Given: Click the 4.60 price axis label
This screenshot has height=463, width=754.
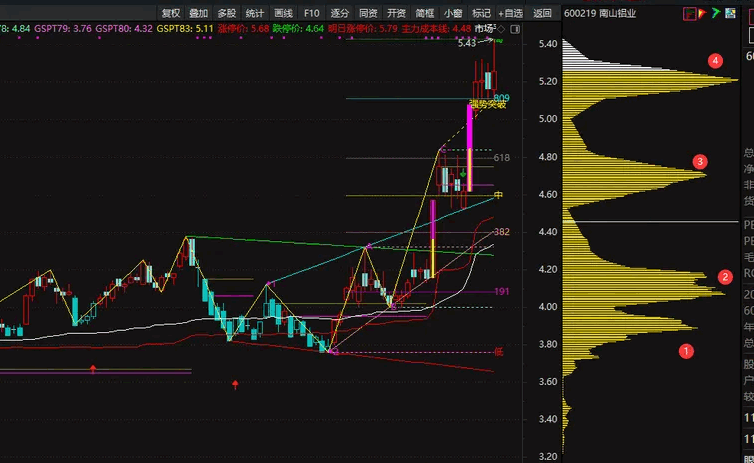Looking at the screenshot, I should [x=548, y=194].
